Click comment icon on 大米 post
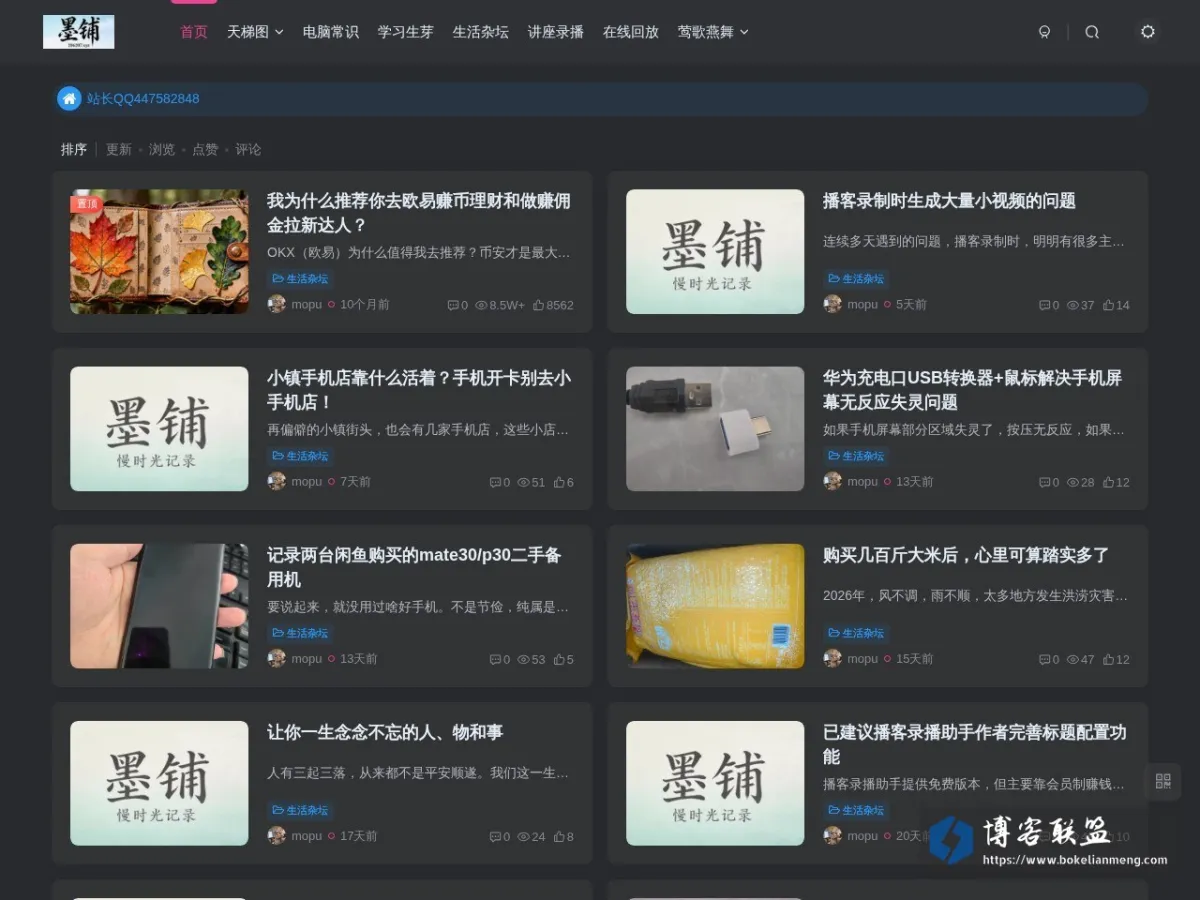 click(1045, 659)
